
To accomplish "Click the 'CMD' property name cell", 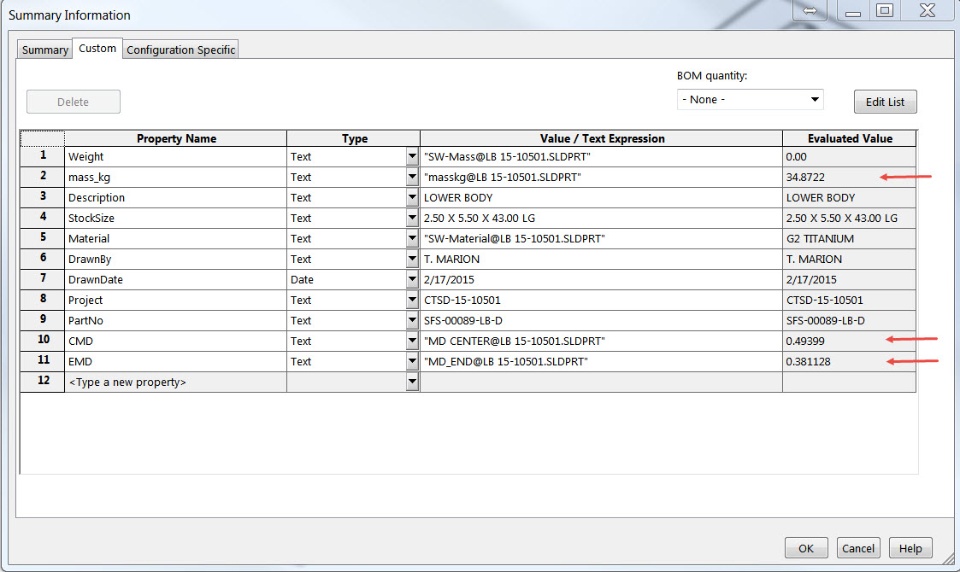I will 175,341.
